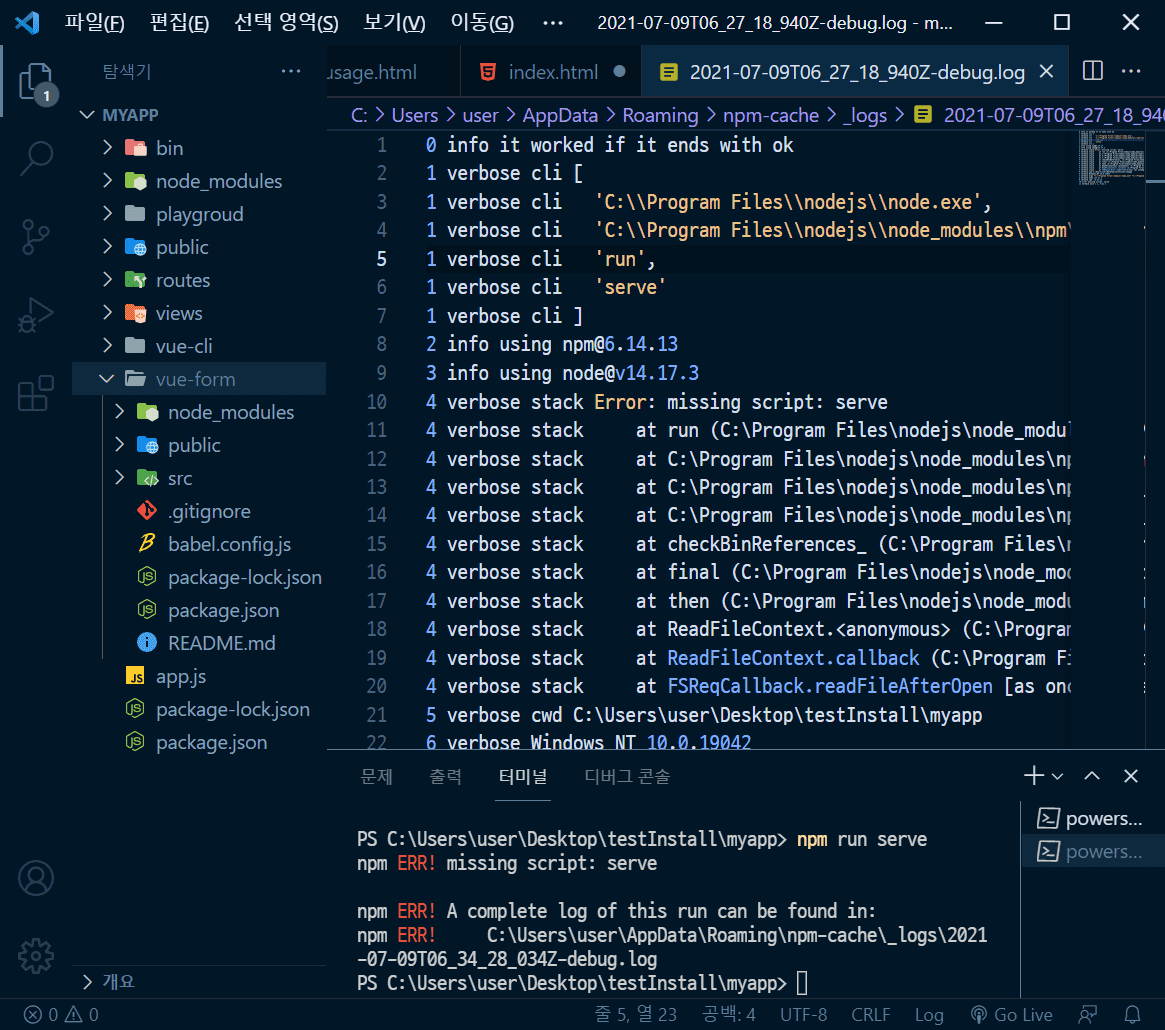This screenshot has width=1165, height=1030.
Task: Open the 보기(V) menu
Action: click(x=394, y=22)
